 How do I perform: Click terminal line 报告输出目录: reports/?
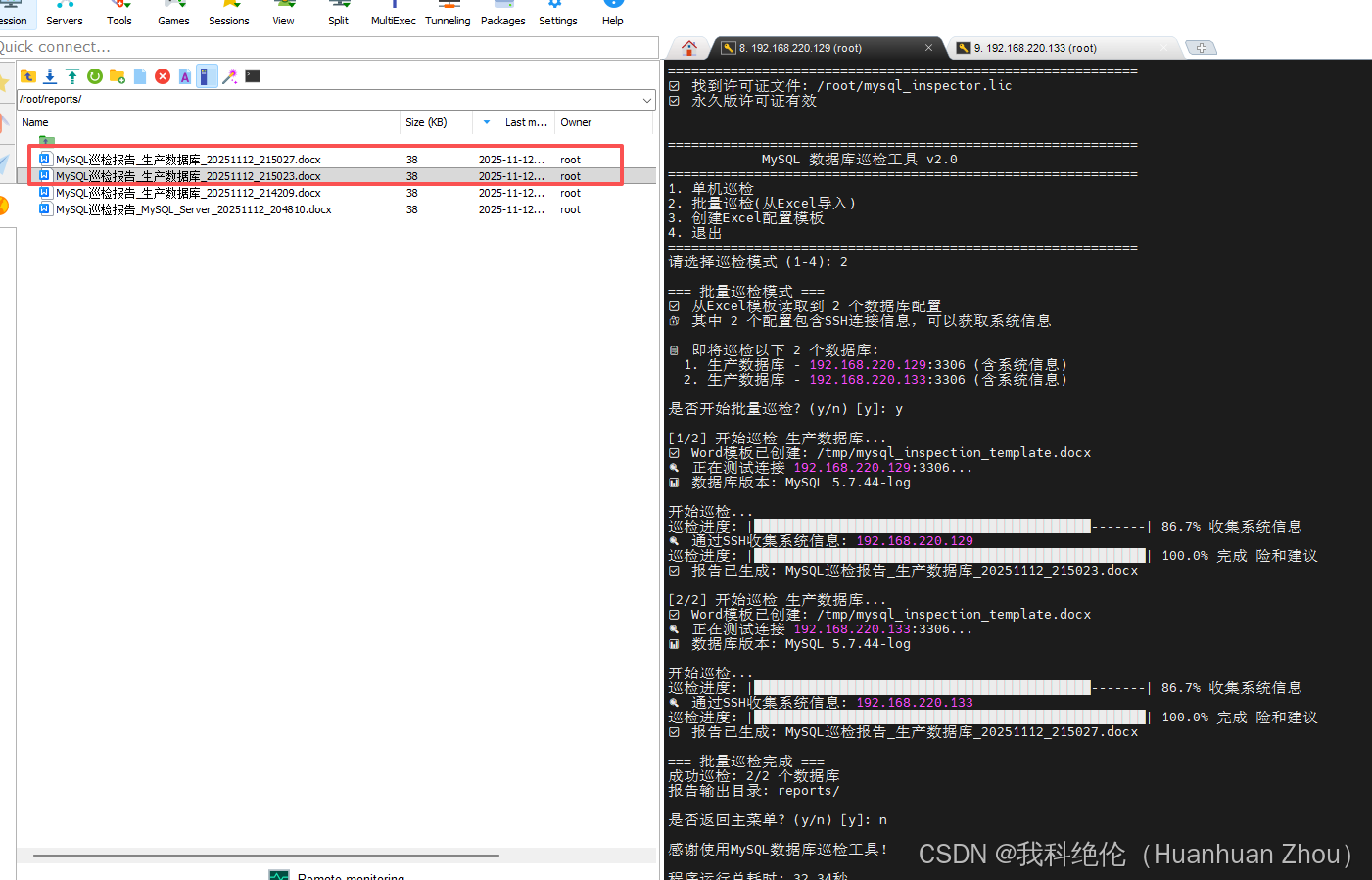[x=754, y=790]
